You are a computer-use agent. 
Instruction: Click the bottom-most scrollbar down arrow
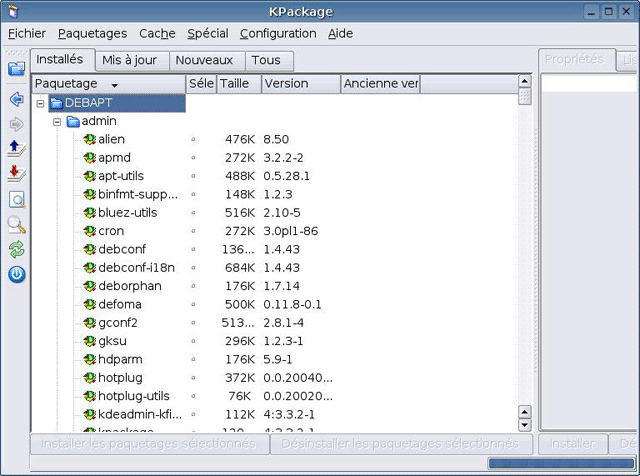point(524,425)
